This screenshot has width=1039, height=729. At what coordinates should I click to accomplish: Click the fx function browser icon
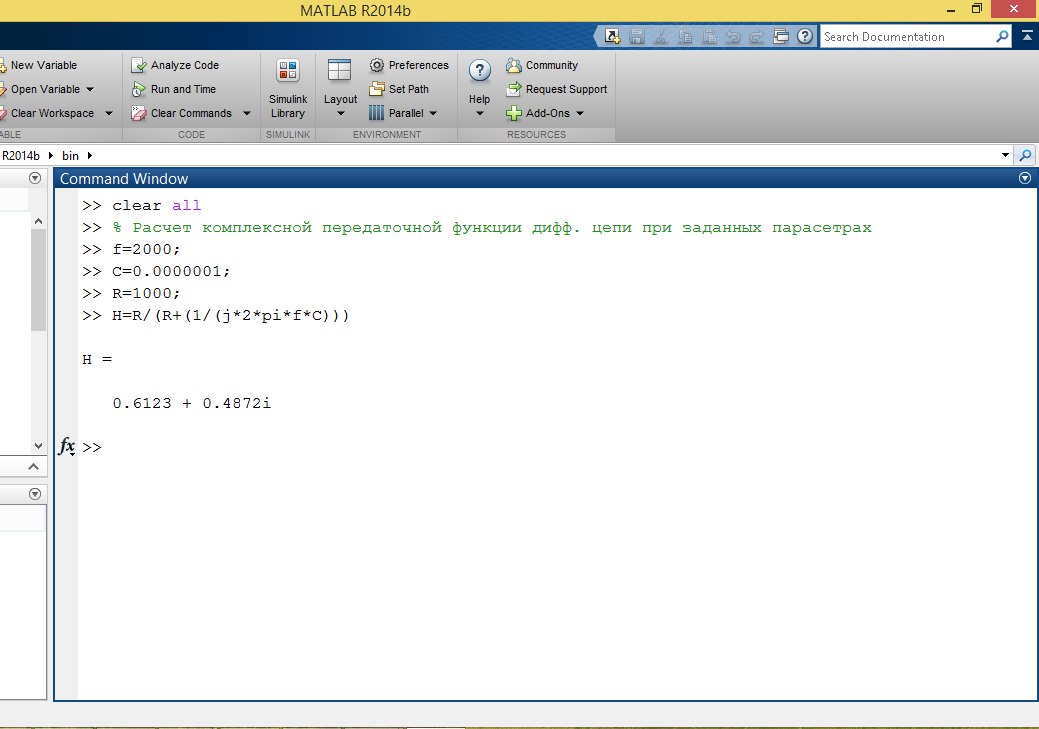click(67, 446)
